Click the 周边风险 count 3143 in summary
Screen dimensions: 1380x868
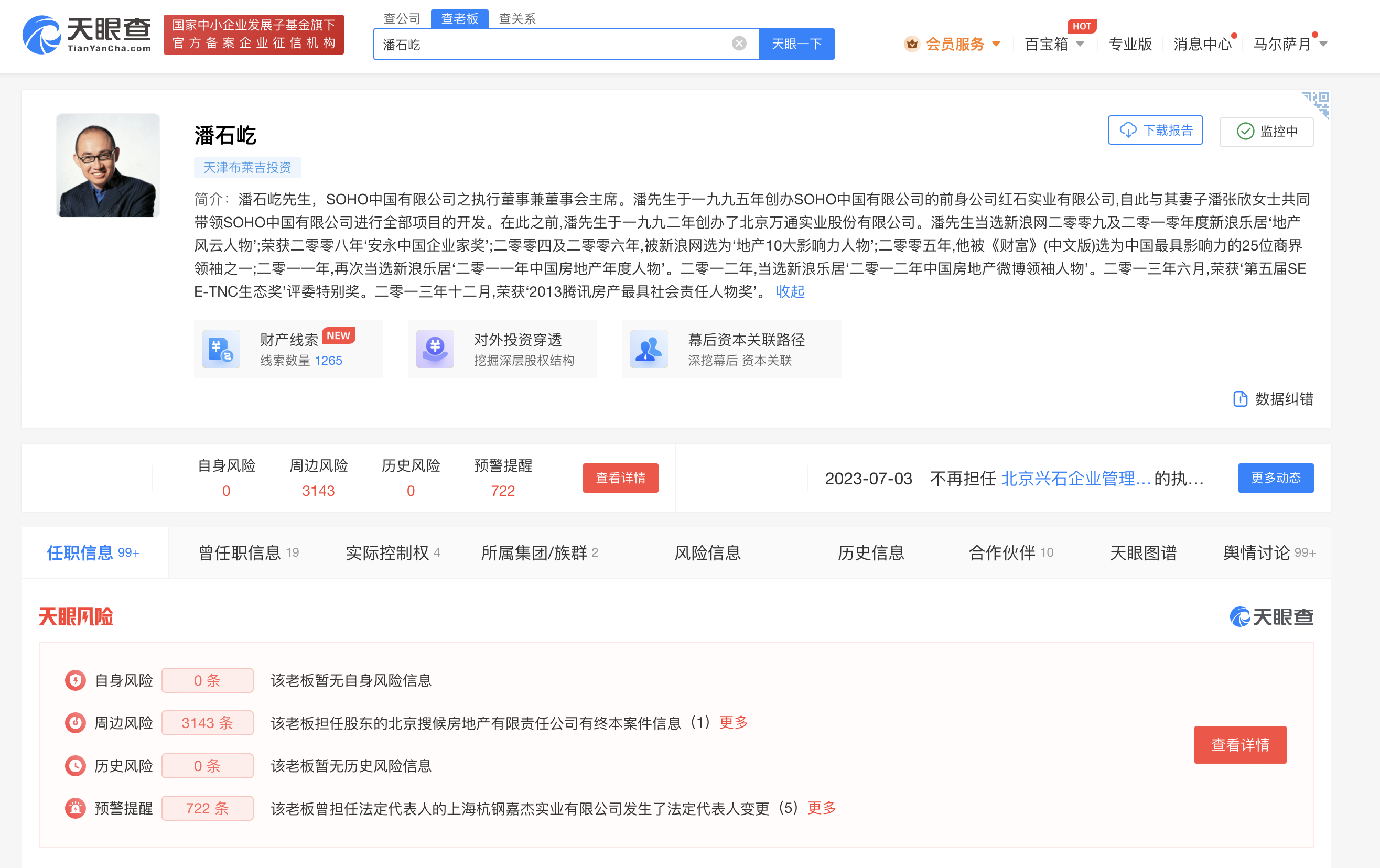pos(318,491)
